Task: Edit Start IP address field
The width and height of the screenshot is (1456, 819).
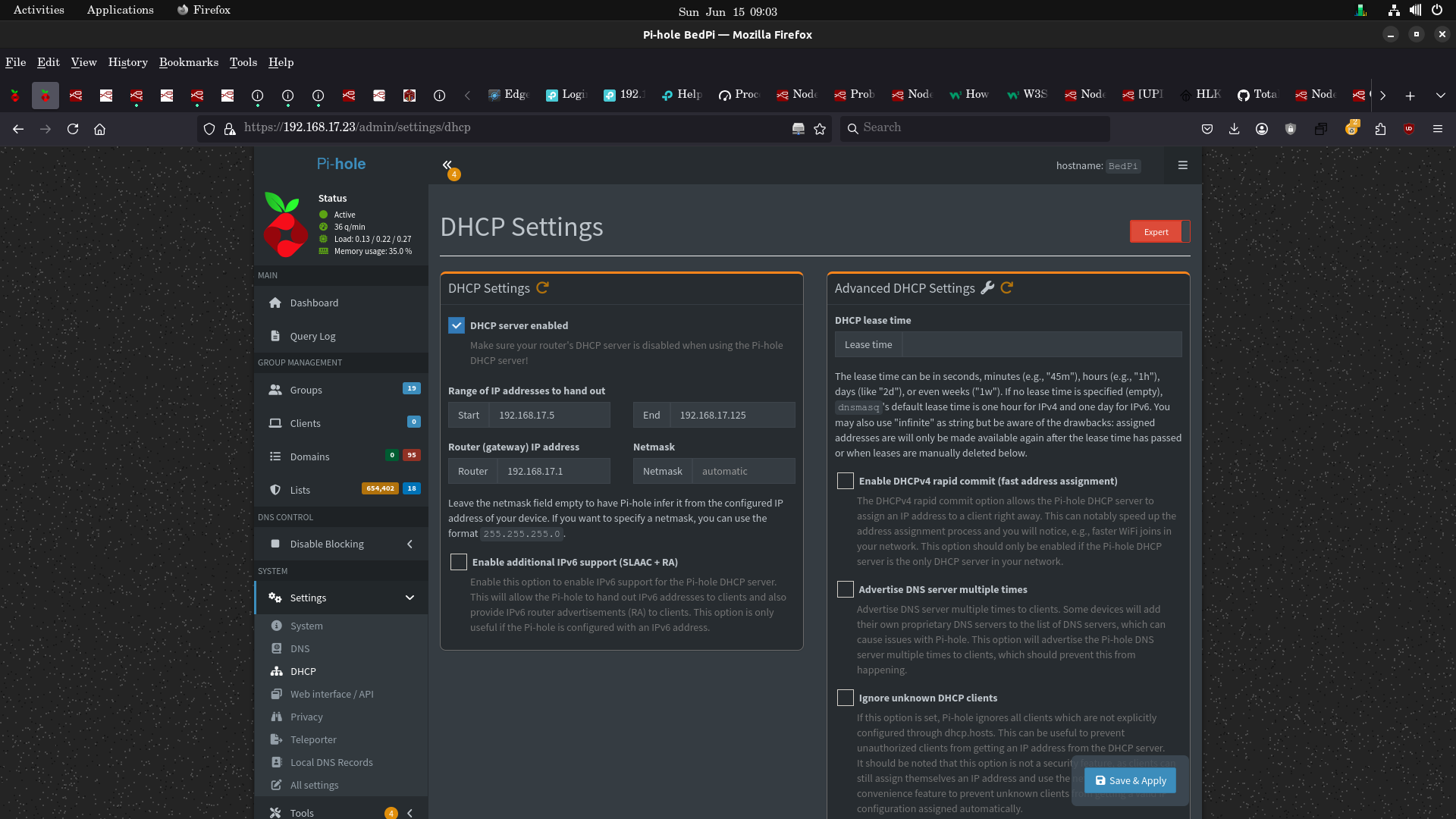Action: (550, 415)
